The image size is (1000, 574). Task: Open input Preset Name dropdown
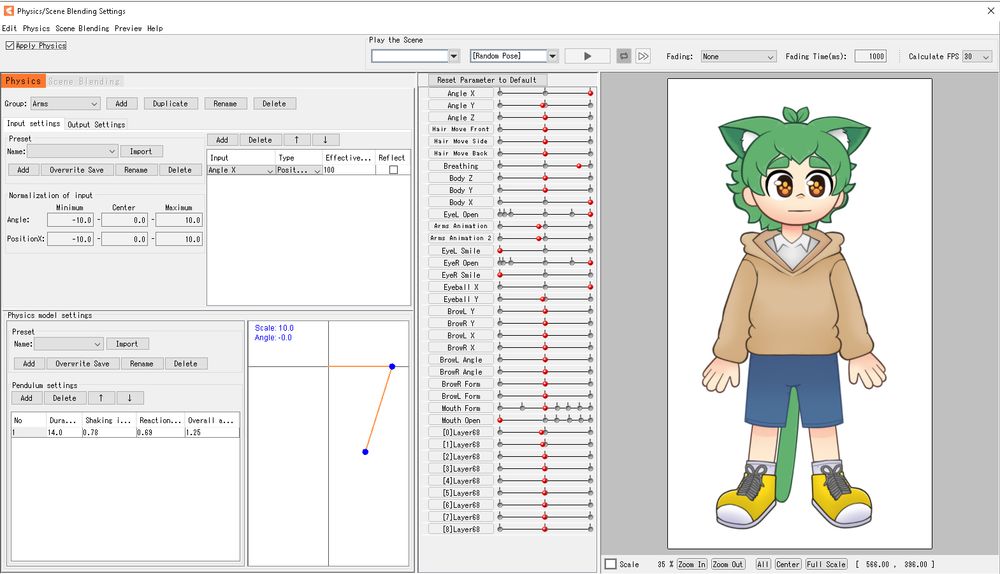[72, 151]
